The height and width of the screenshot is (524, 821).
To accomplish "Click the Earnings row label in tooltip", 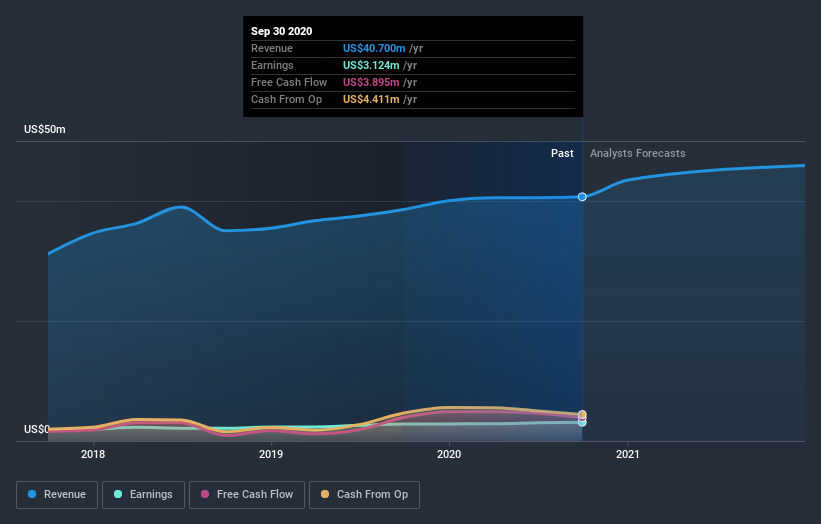I will [272, 65].
